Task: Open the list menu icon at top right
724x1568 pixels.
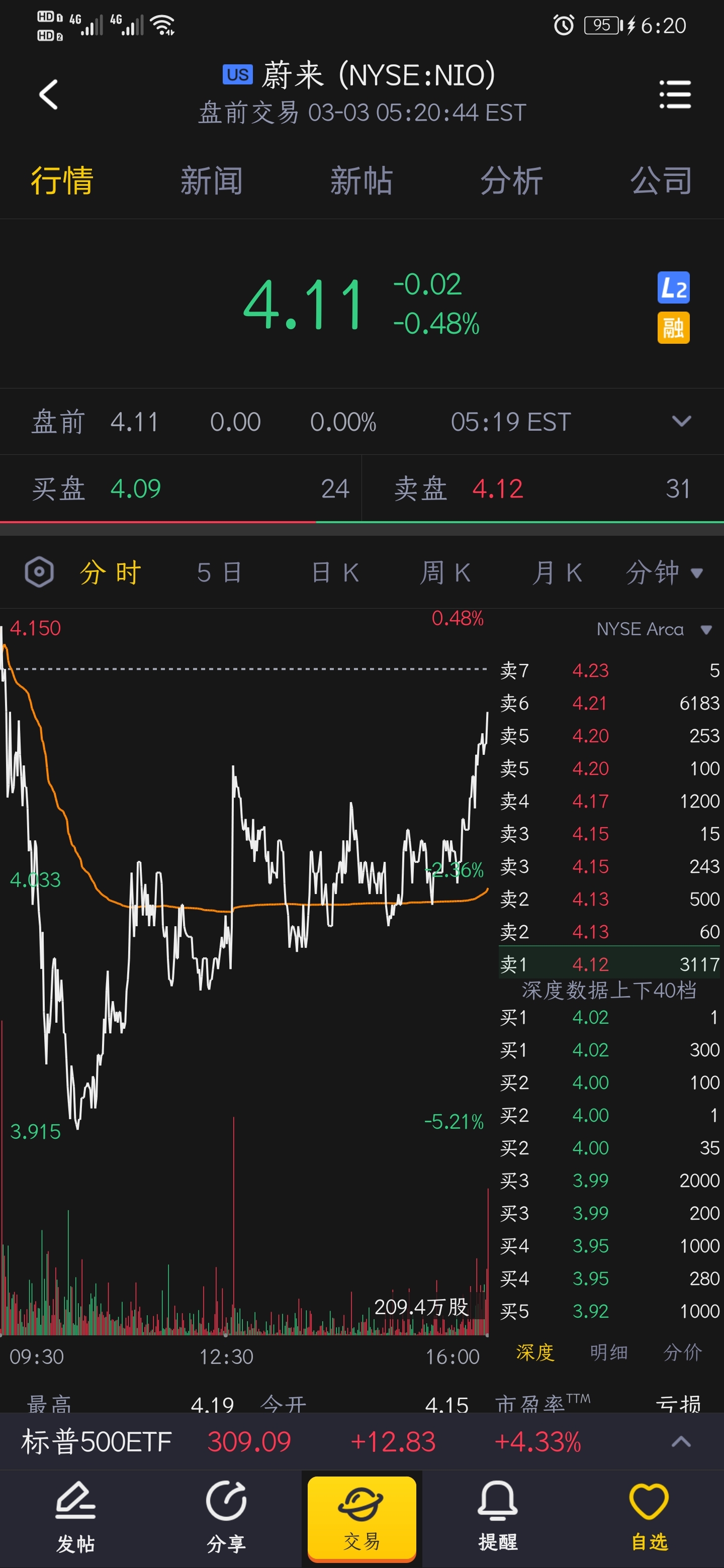Action: (x=675, y=95)
